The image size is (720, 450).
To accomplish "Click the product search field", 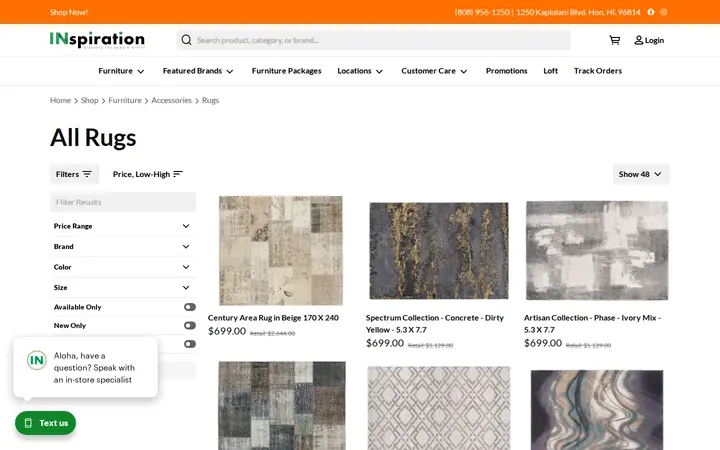I will (374, 40).
